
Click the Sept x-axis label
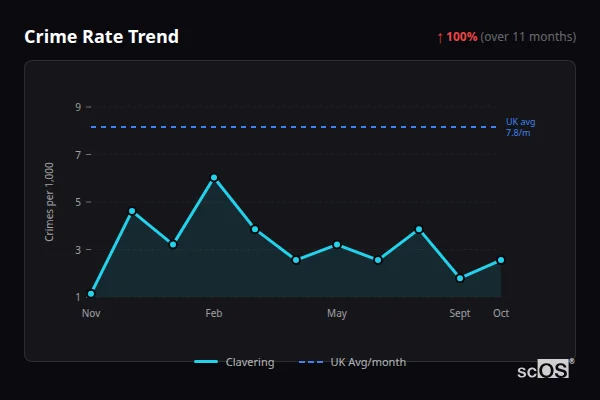coord(460,313)
